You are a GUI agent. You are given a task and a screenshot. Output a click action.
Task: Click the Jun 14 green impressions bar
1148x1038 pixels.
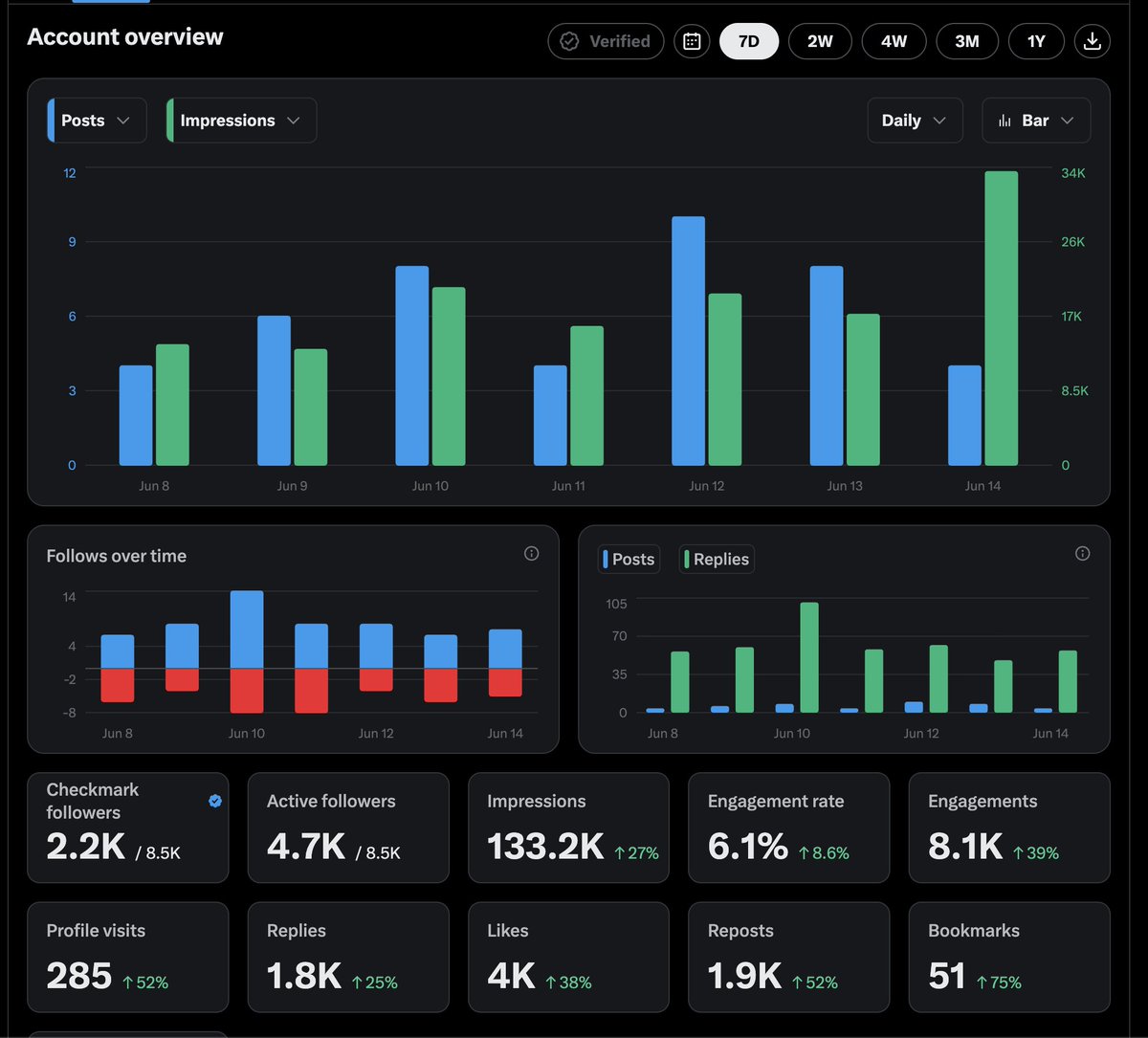(x=1002, y=319)
